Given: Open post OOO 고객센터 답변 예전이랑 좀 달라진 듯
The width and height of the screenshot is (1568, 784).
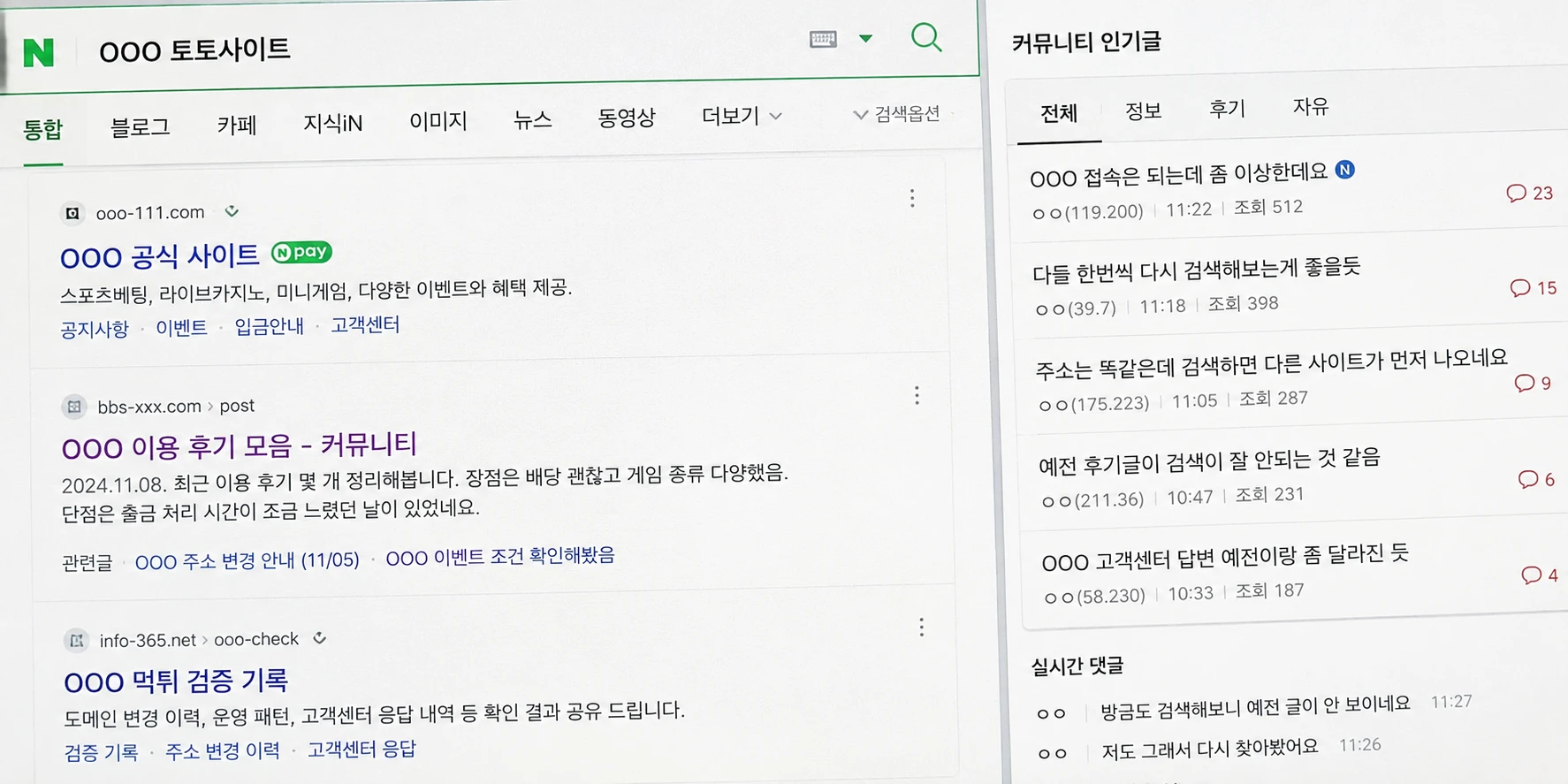Looking at the screenshot, I should tap(1225, 559).
